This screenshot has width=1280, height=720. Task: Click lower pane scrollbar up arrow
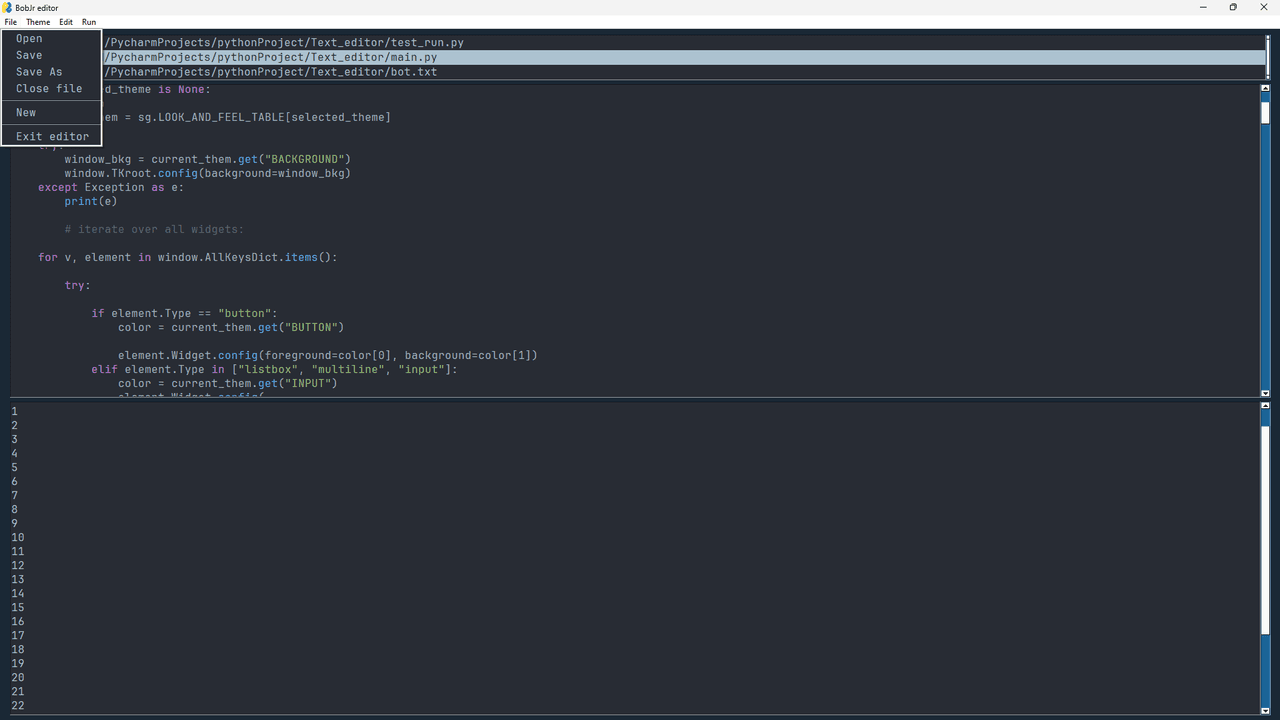point(1265,406)
